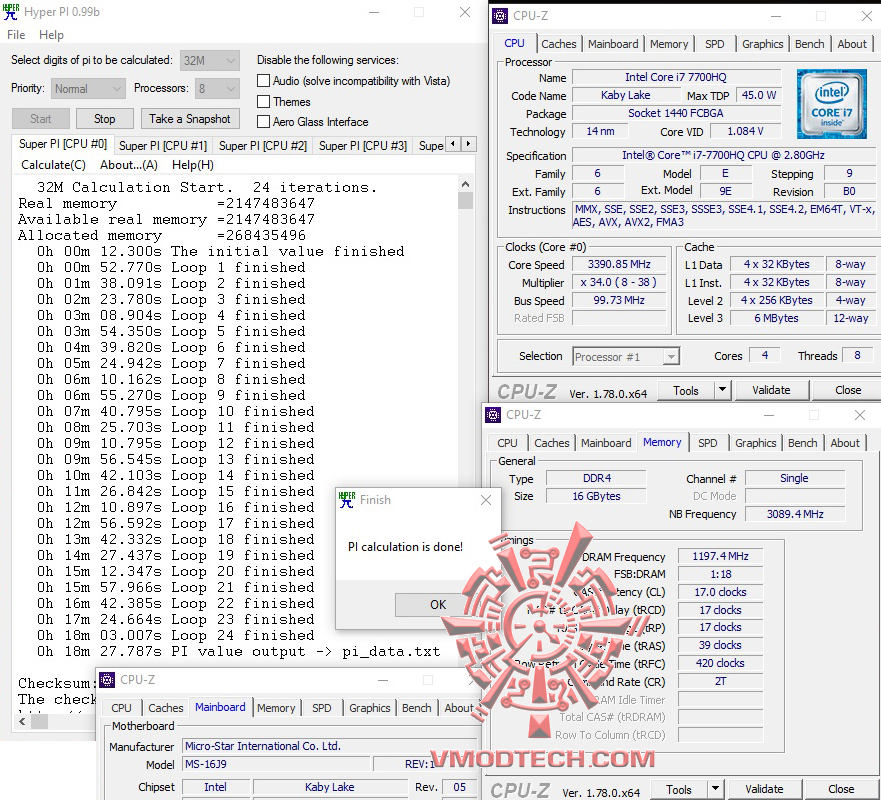Open the Calculate(C) menu
The image size is (881, 800).
(53, 165)
